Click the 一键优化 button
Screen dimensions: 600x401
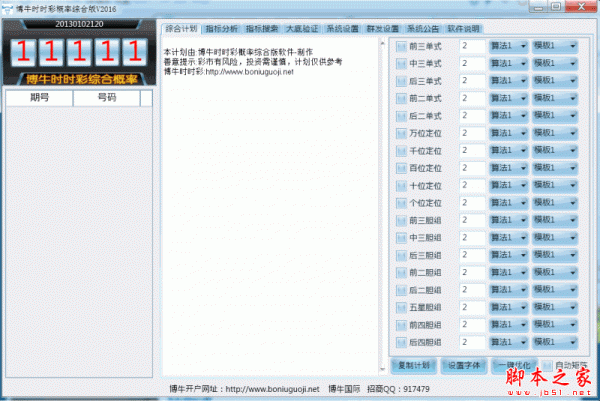[x=514, y=366]
